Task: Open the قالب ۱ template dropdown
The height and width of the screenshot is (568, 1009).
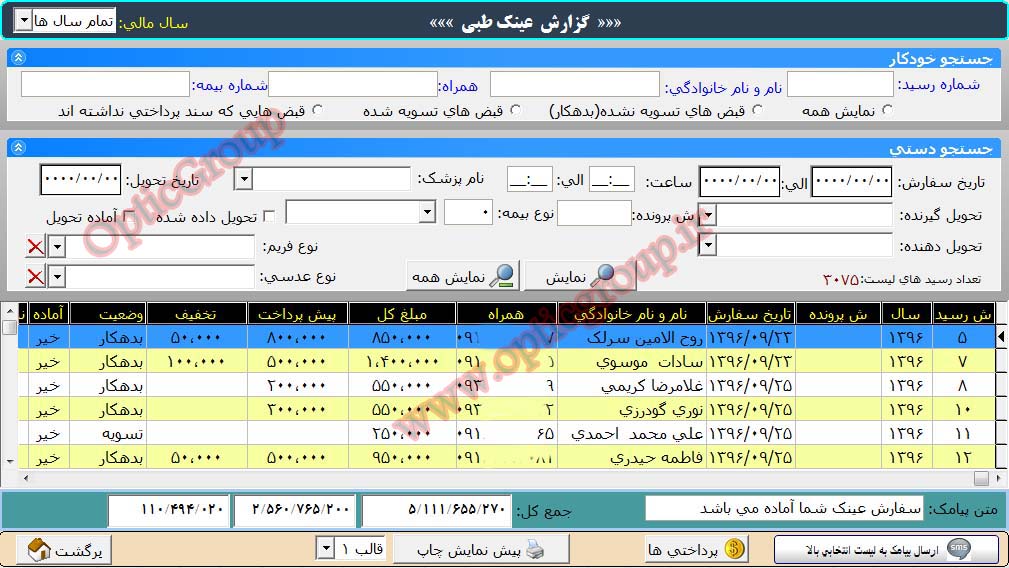Action: tap(324, 549)
